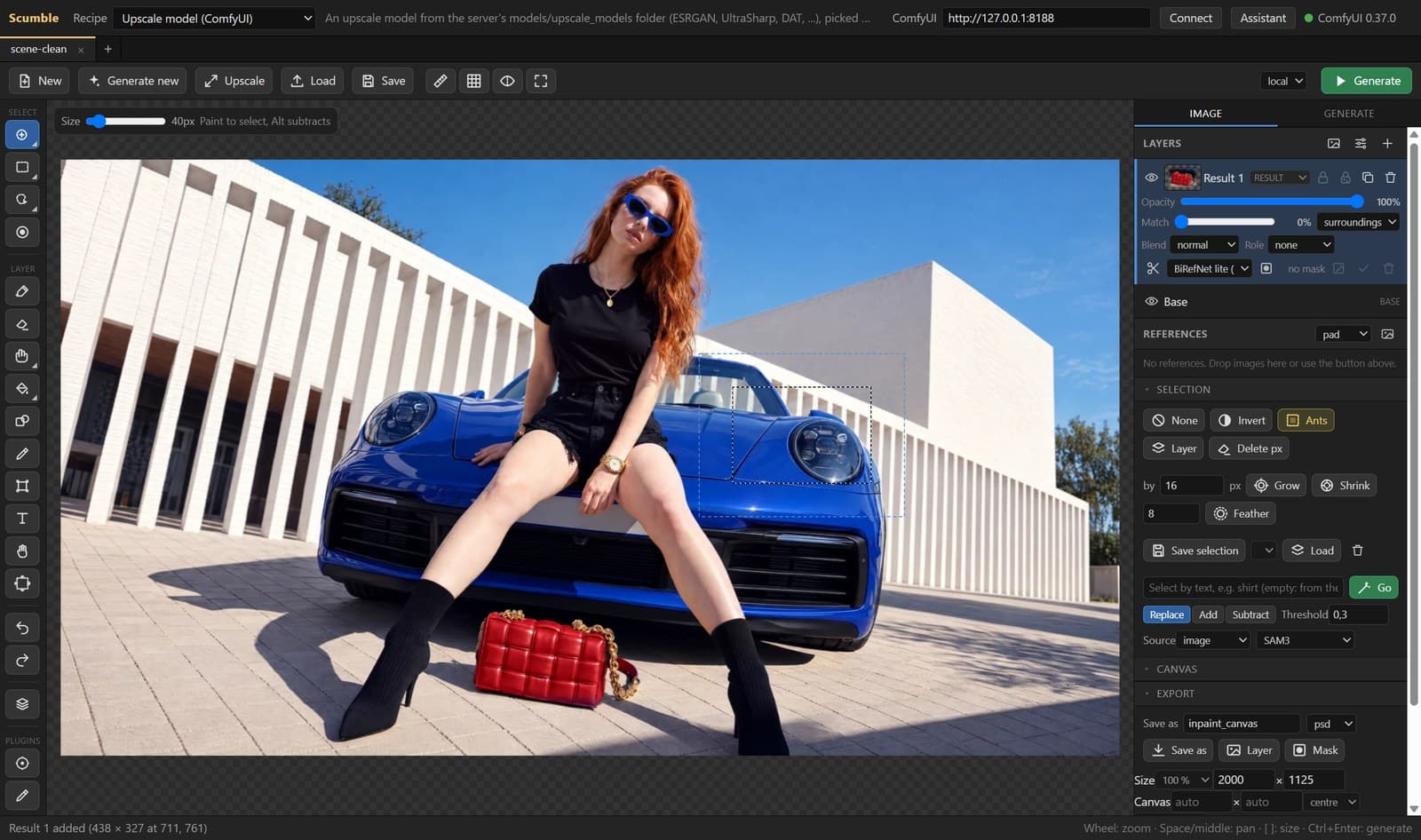This screenshot has height=840, width=1421.
Task: Pick the bucket fill tool
Action: point(22,389)
